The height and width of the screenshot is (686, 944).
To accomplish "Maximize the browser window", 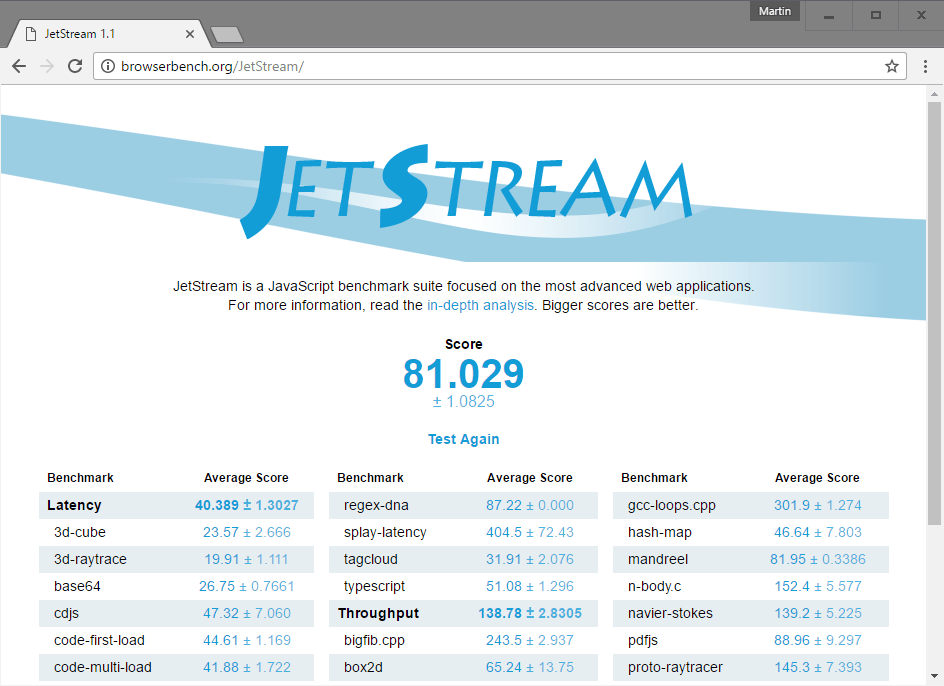I will [875, 16].
